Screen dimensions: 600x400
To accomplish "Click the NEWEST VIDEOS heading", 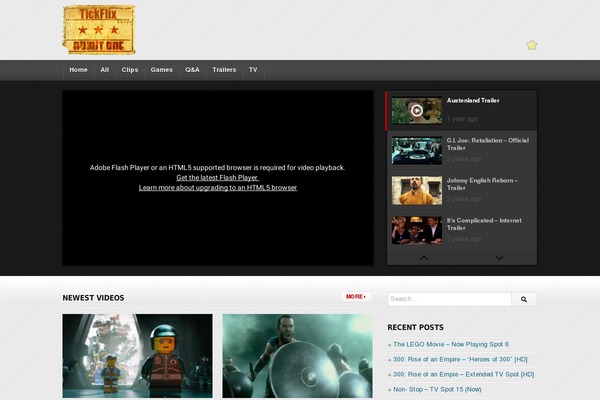I will coord(93,298).
